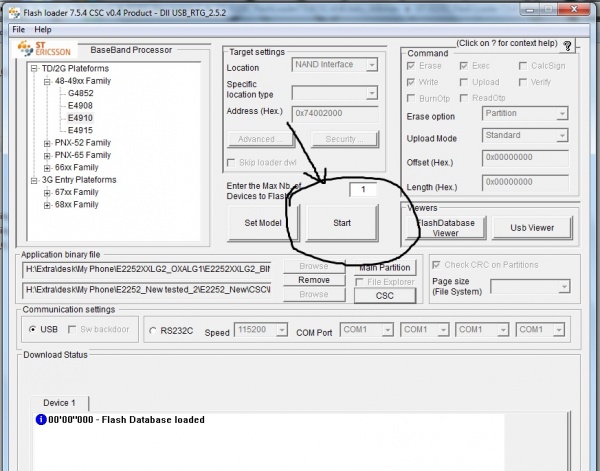Expand the PNX-52 Family node
600x471 pixels.
coord(47,143)
